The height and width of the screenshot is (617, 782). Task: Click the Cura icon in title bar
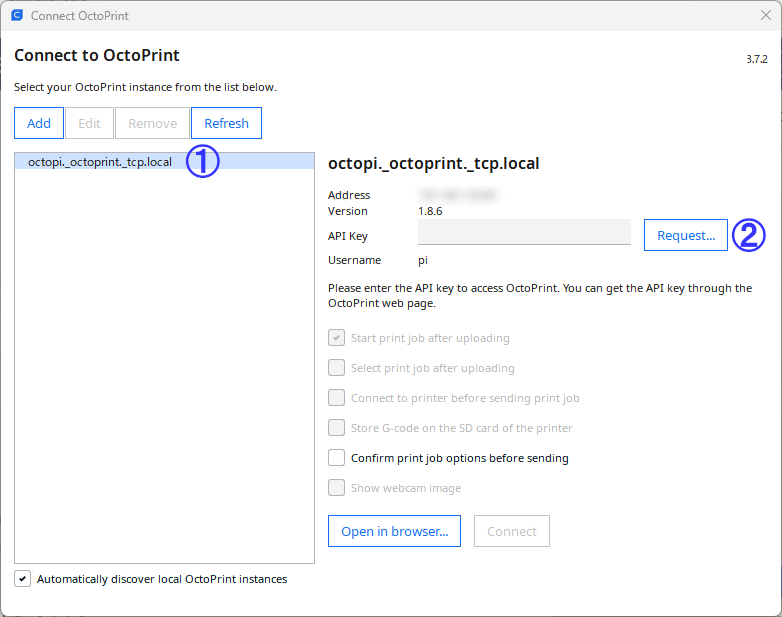(17, 15)
